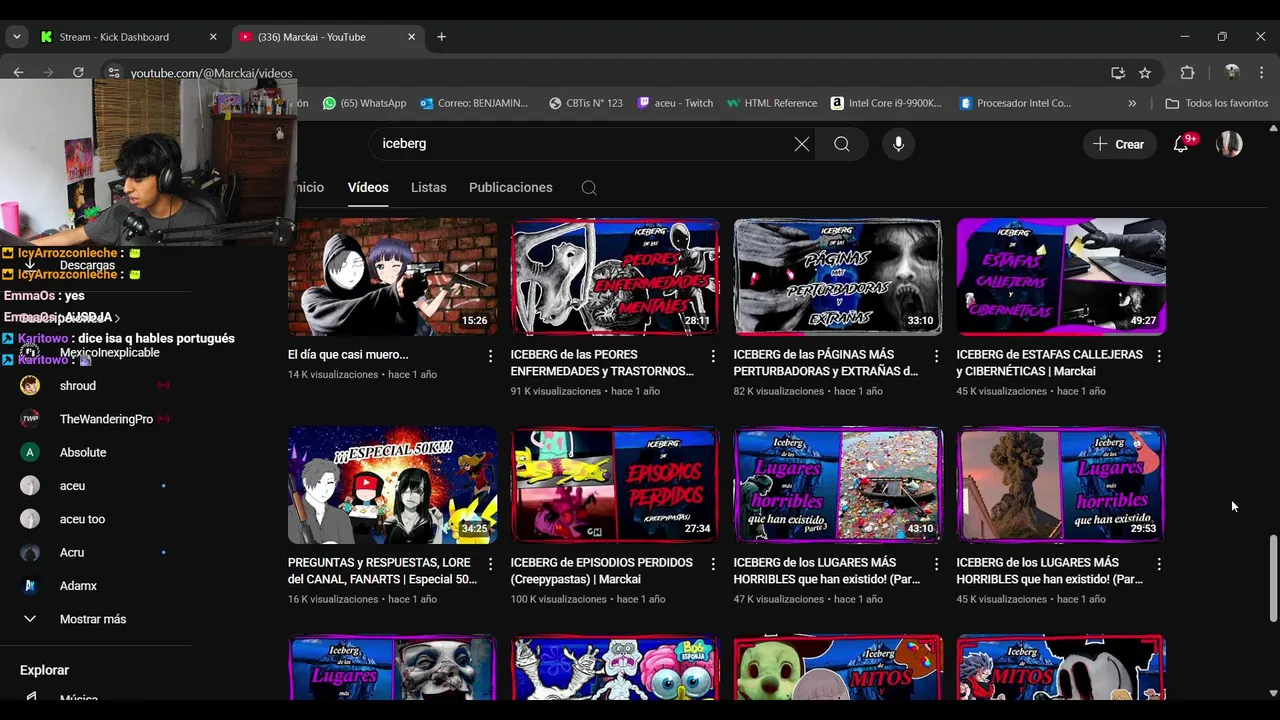Play ESPECIAL 50K thumbnail
The height and width of the screenshot is (720, 1280).
click(392, 485)
